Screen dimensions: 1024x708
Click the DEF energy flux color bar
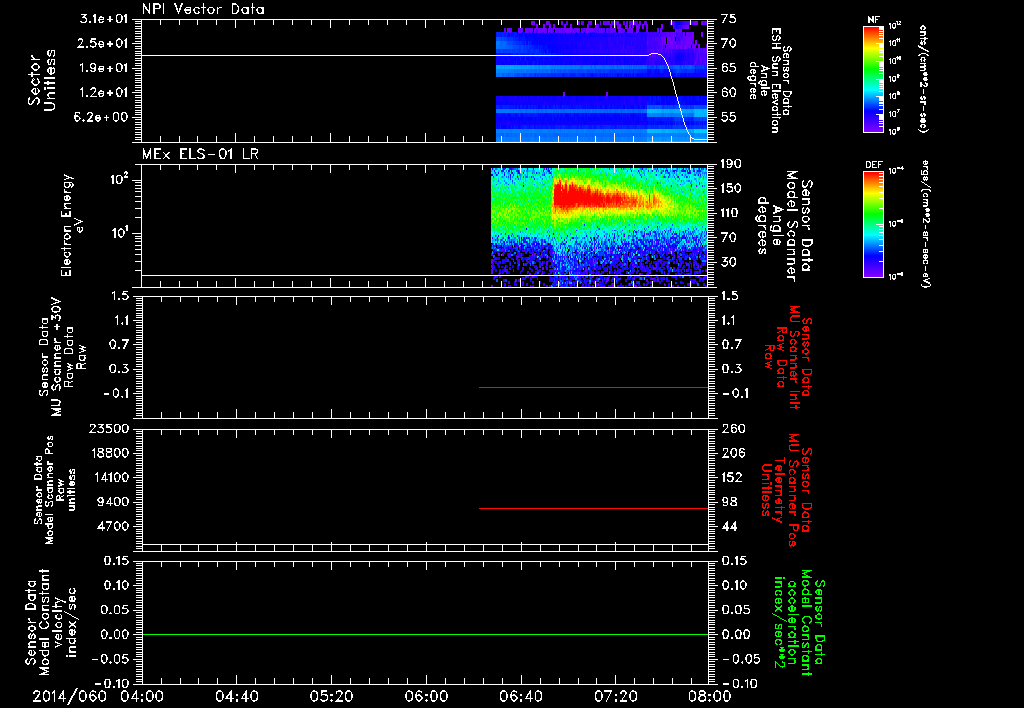coord(874,224)
